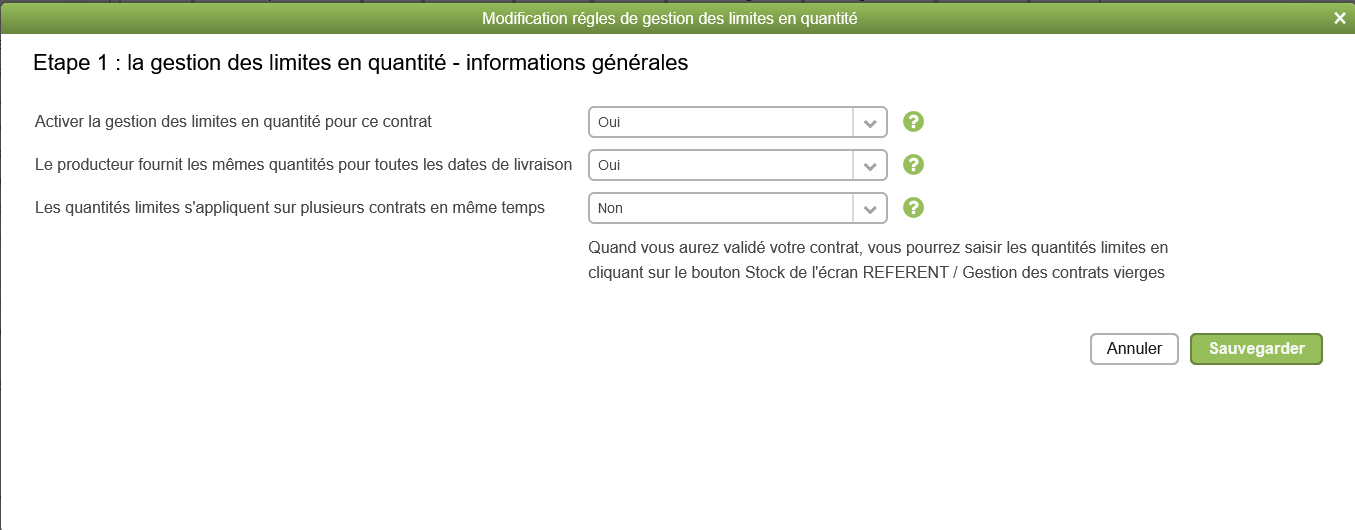Click help icon beside producer quantities option

913,165
